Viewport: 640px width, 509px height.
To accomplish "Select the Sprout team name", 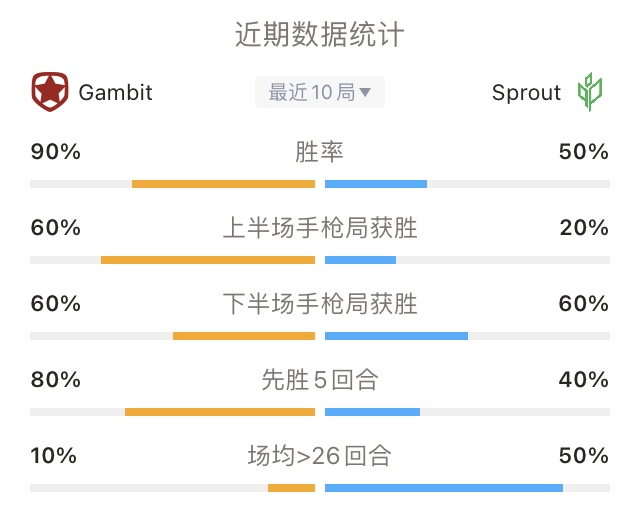I will click(x=526, y=93).
